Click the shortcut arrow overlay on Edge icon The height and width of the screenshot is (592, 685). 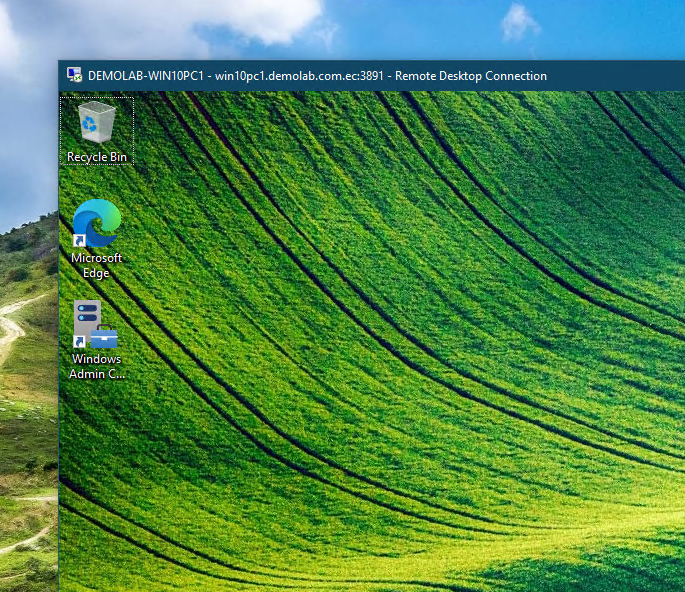(x=79, y=240)
